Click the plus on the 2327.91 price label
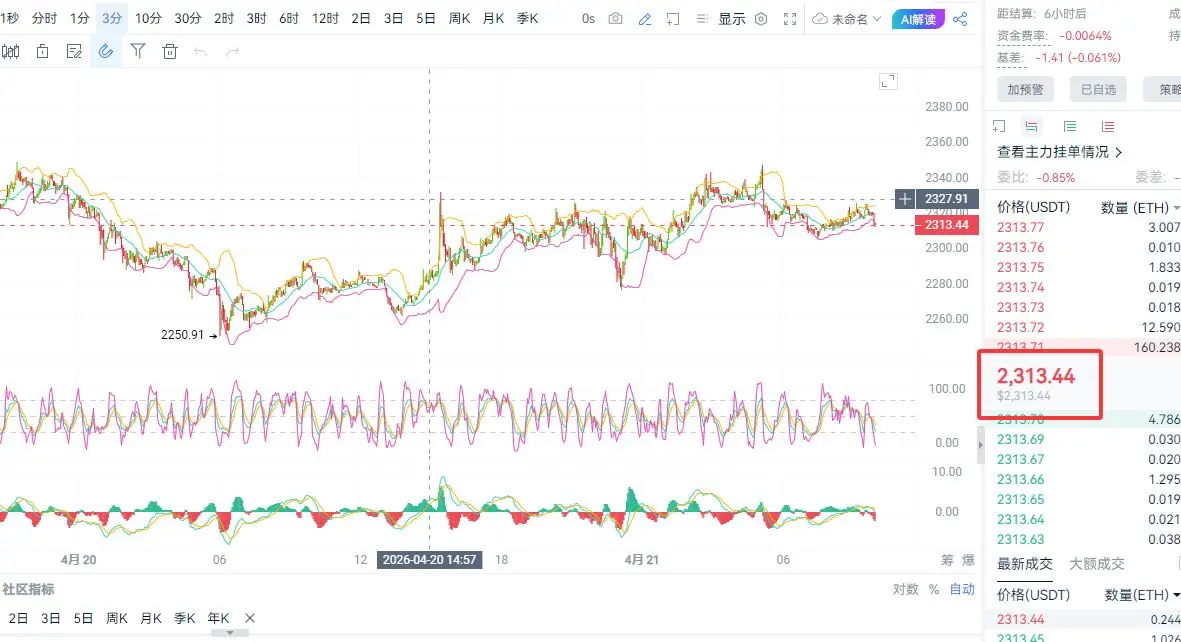 905,199
